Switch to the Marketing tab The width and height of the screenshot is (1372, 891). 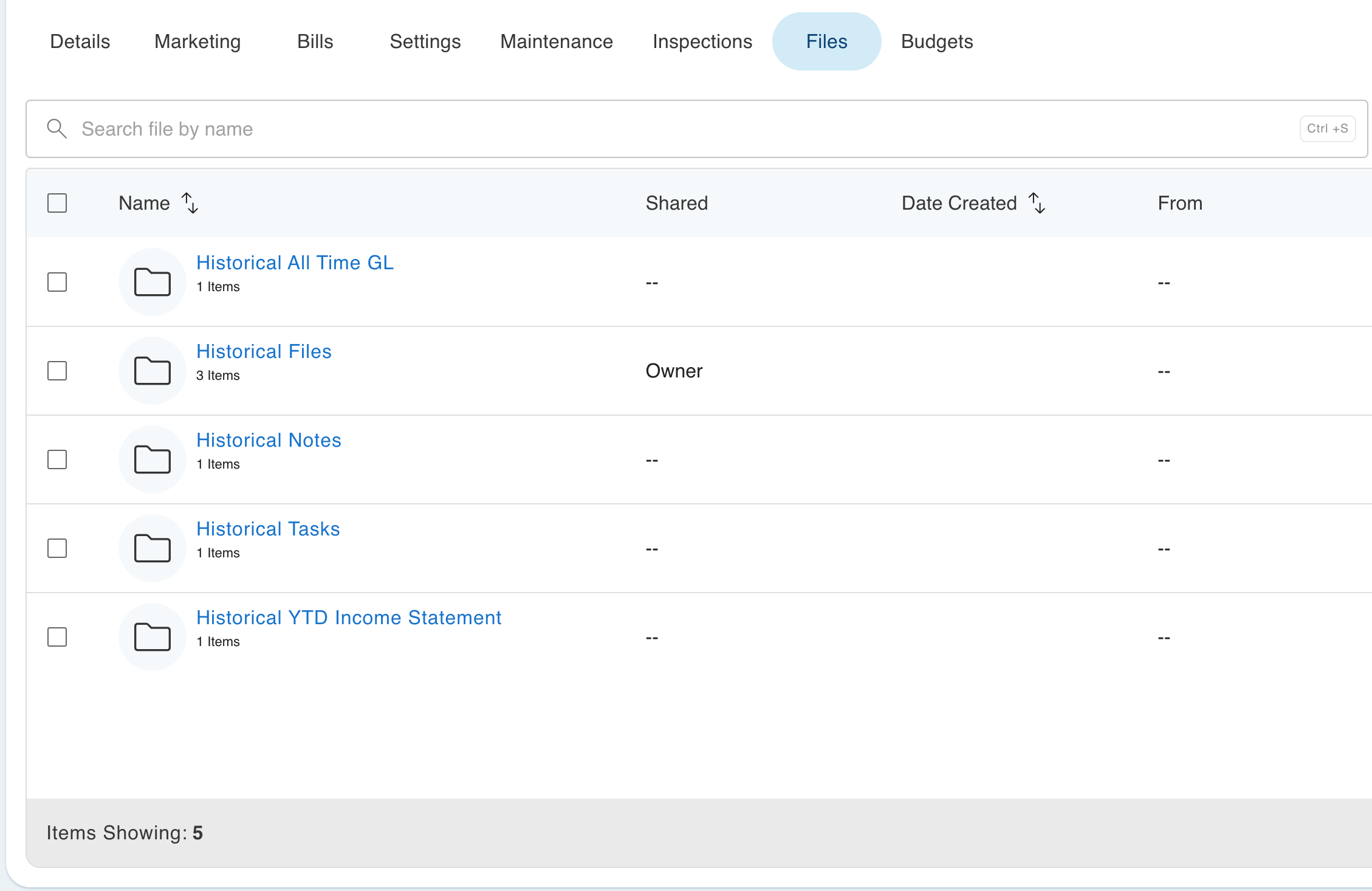point(197,41)
